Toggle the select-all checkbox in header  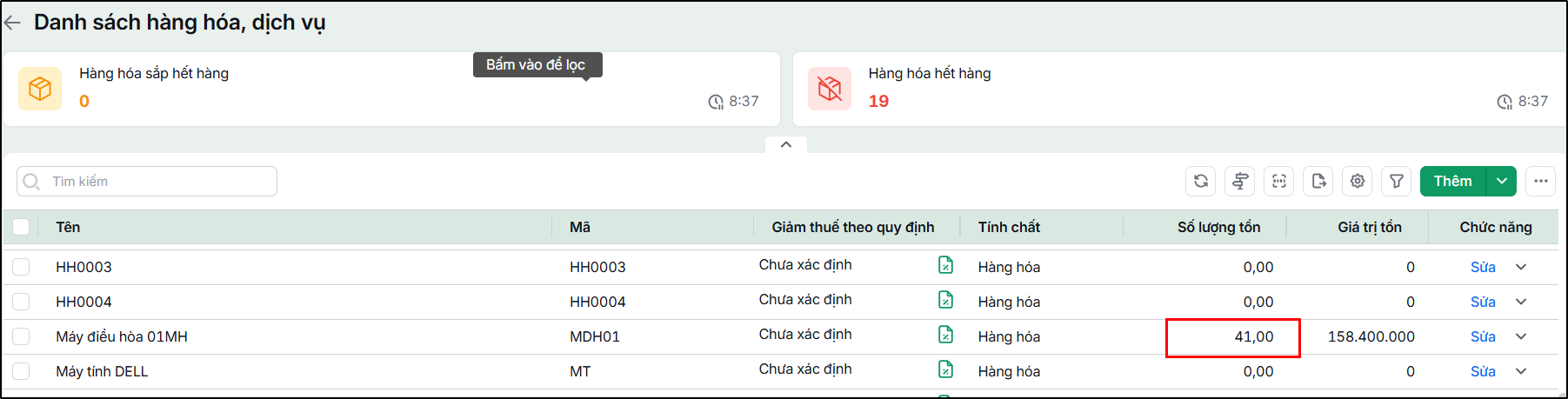pos(21,227)
